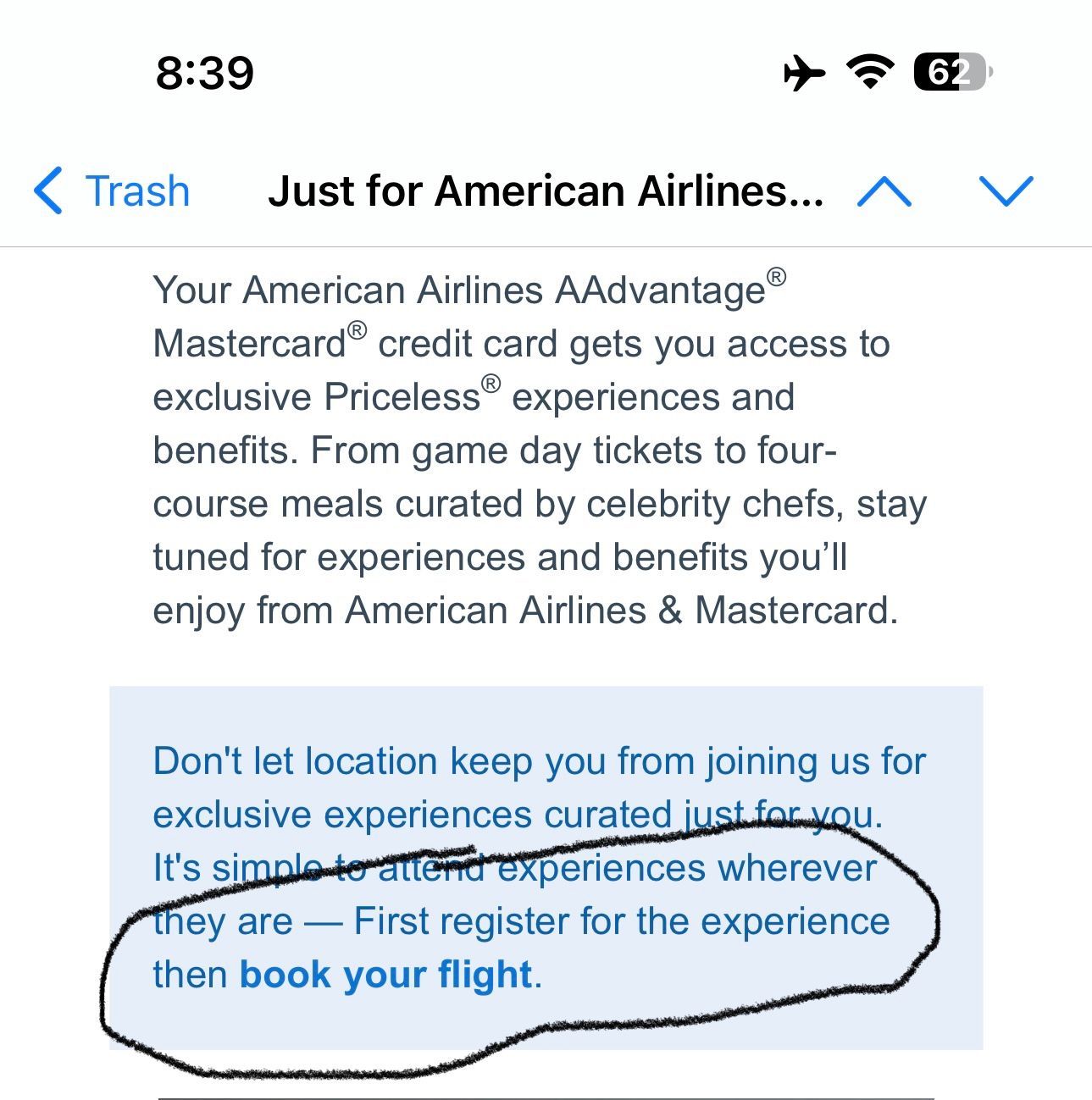Tap the email subject 'Just for American Airlines...'
The image size is (1092, 1100).
point(545,191)
